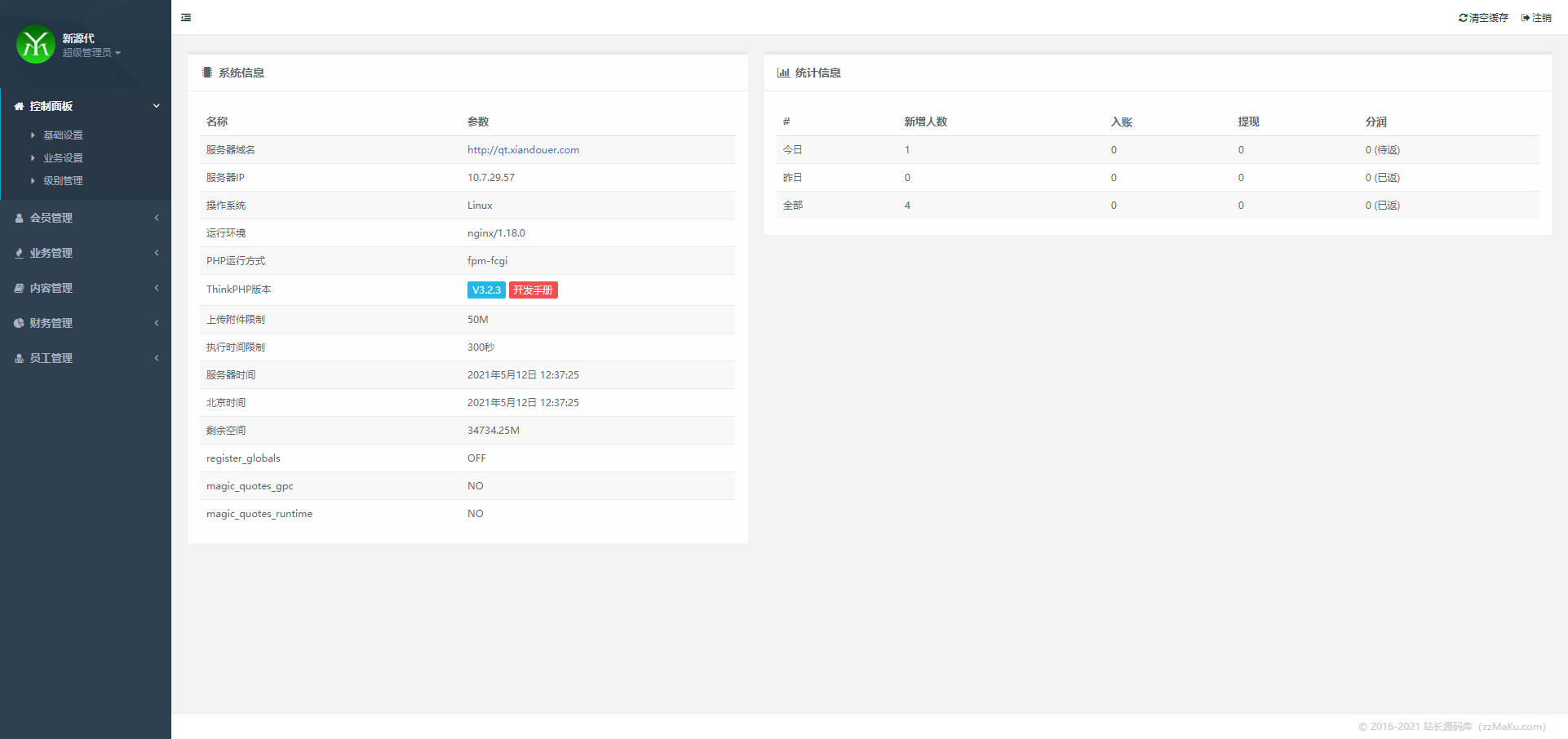Viewport: 1568px width, 739px height.
Task: Click the 全部 row label in statistics
Action: (x=793, y=206)
